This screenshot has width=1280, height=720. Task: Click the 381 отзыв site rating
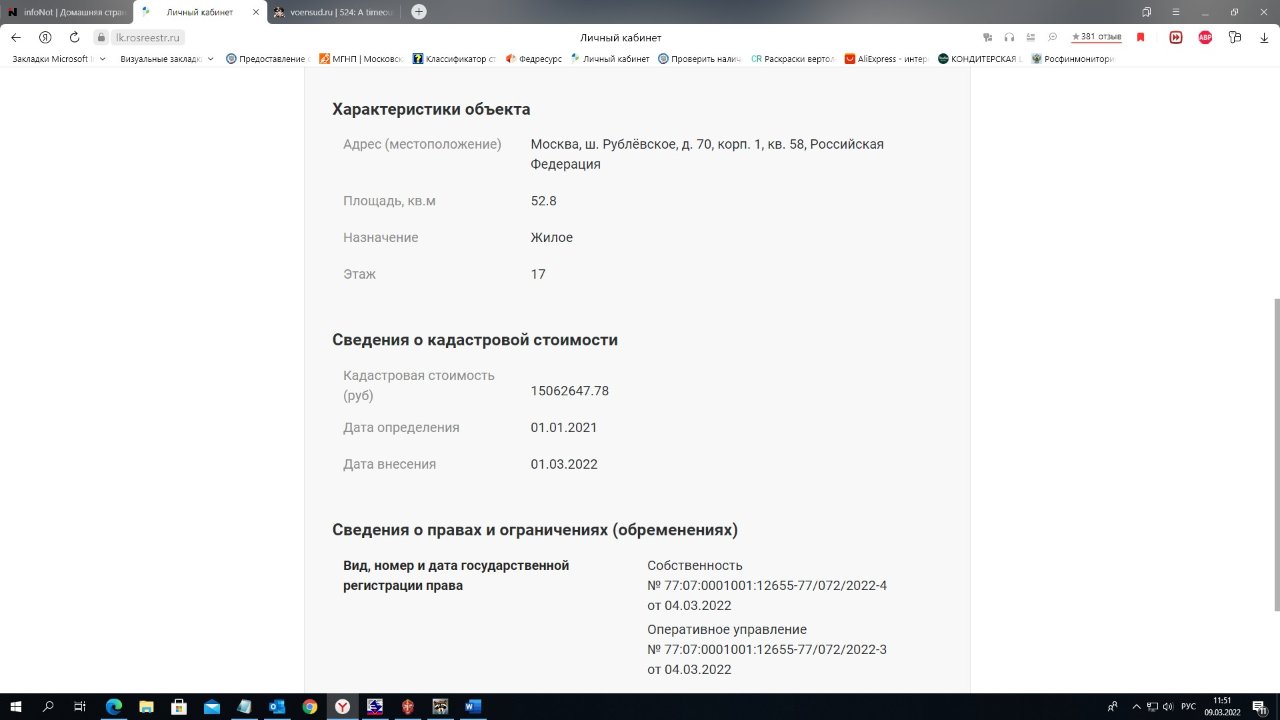pyautogui.click(x=1096, y=37)
